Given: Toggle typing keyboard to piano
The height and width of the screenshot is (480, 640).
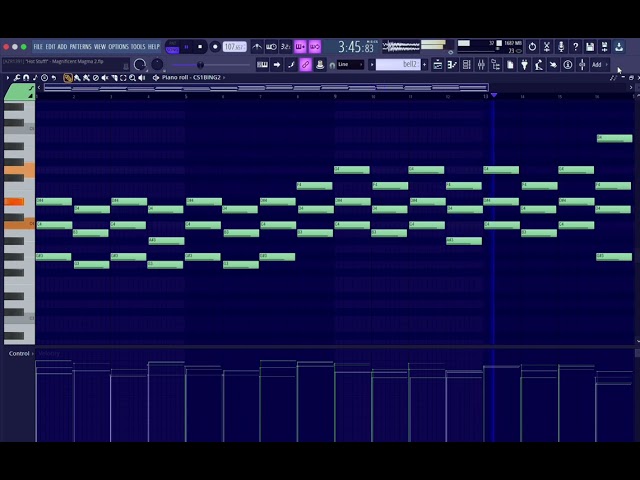Looking at the screenshot, I should [x=262, y=64].
